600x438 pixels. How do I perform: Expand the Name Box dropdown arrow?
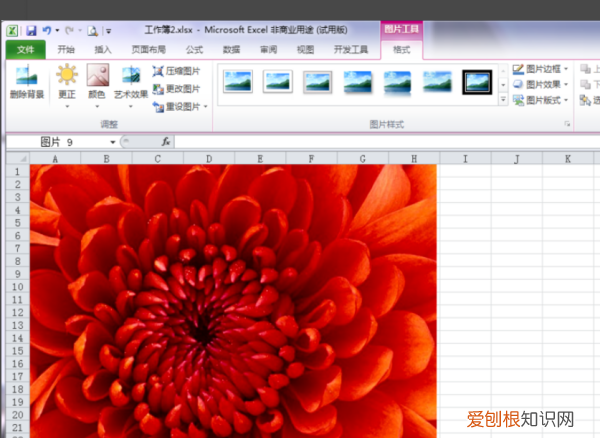(x=112, y=142)
